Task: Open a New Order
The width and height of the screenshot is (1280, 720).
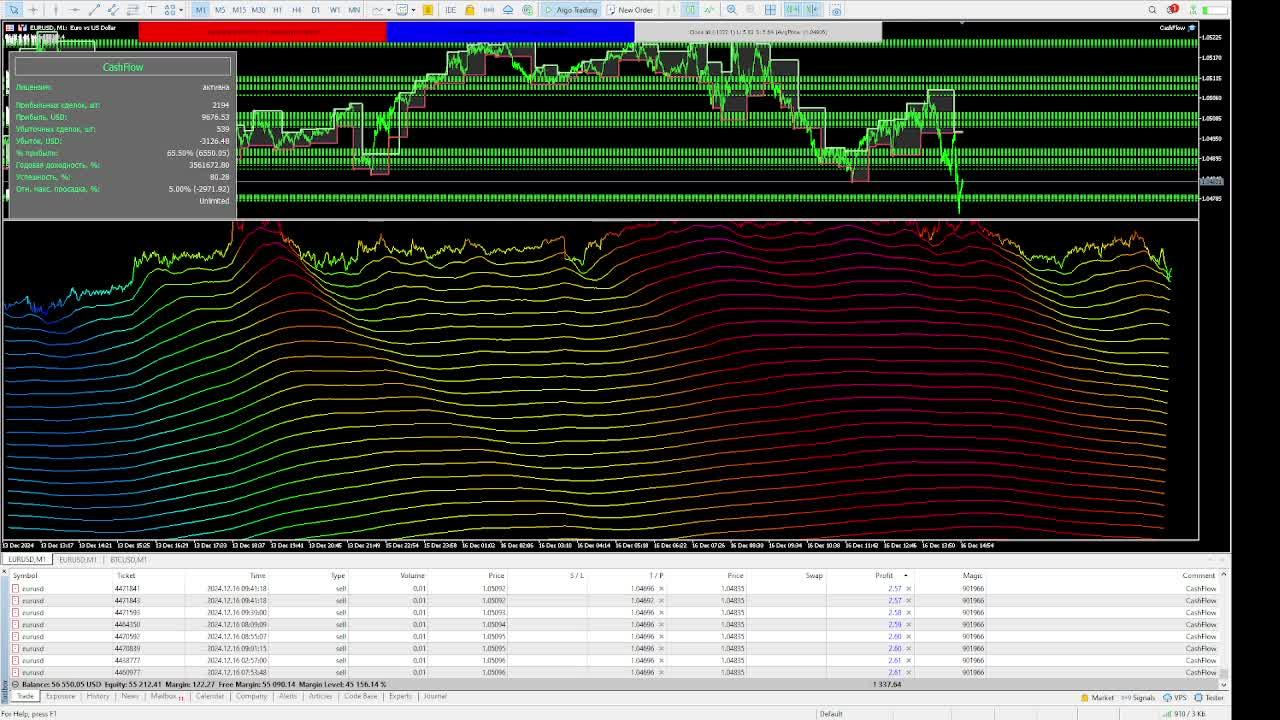Action: click(630, 10)
